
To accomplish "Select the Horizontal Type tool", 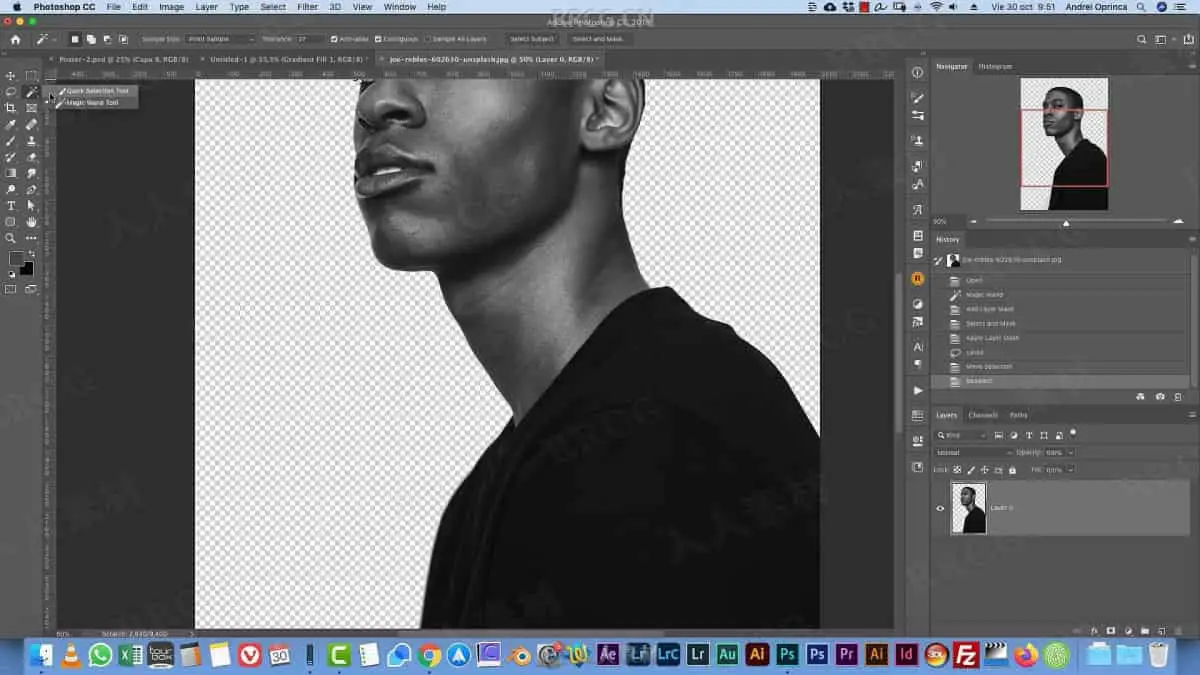I will pos(11,206).
